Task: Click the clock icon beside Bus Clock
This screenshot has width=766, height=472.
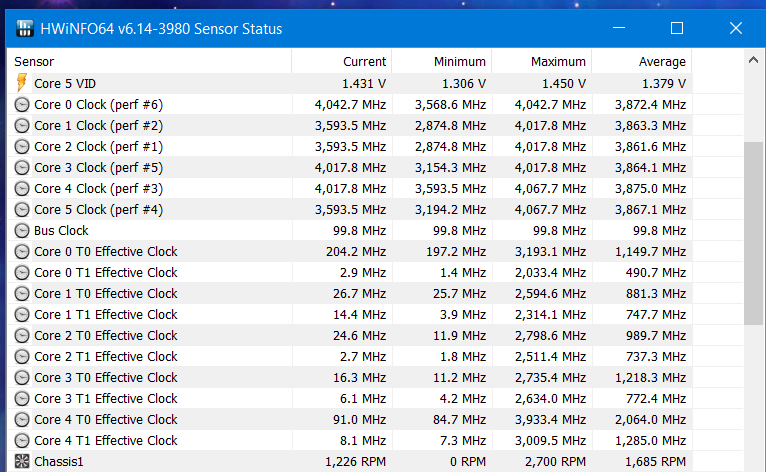Action: (22, 230)
